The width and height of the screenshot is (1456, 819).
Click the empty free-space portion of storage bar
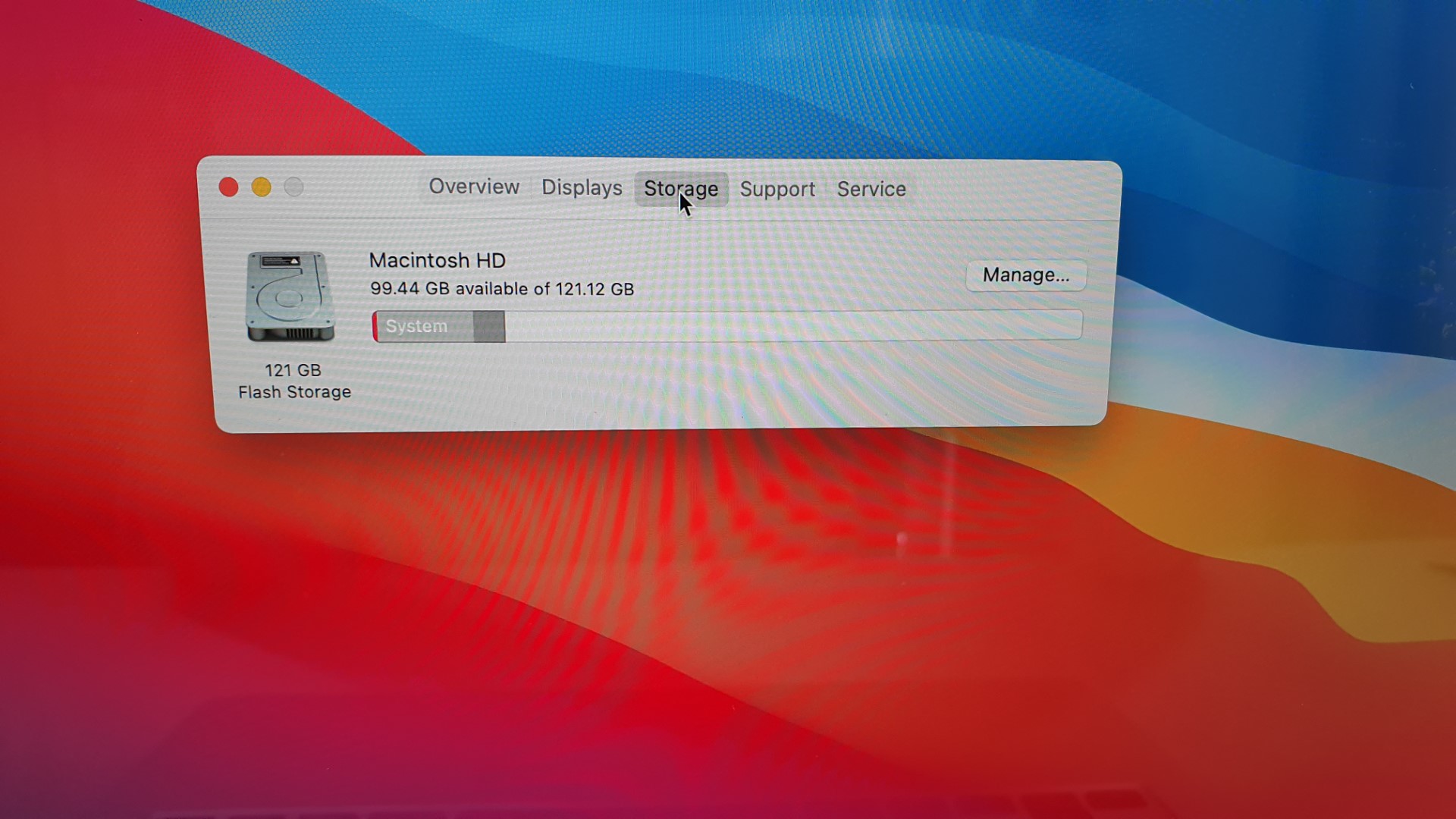pos(793,325)
